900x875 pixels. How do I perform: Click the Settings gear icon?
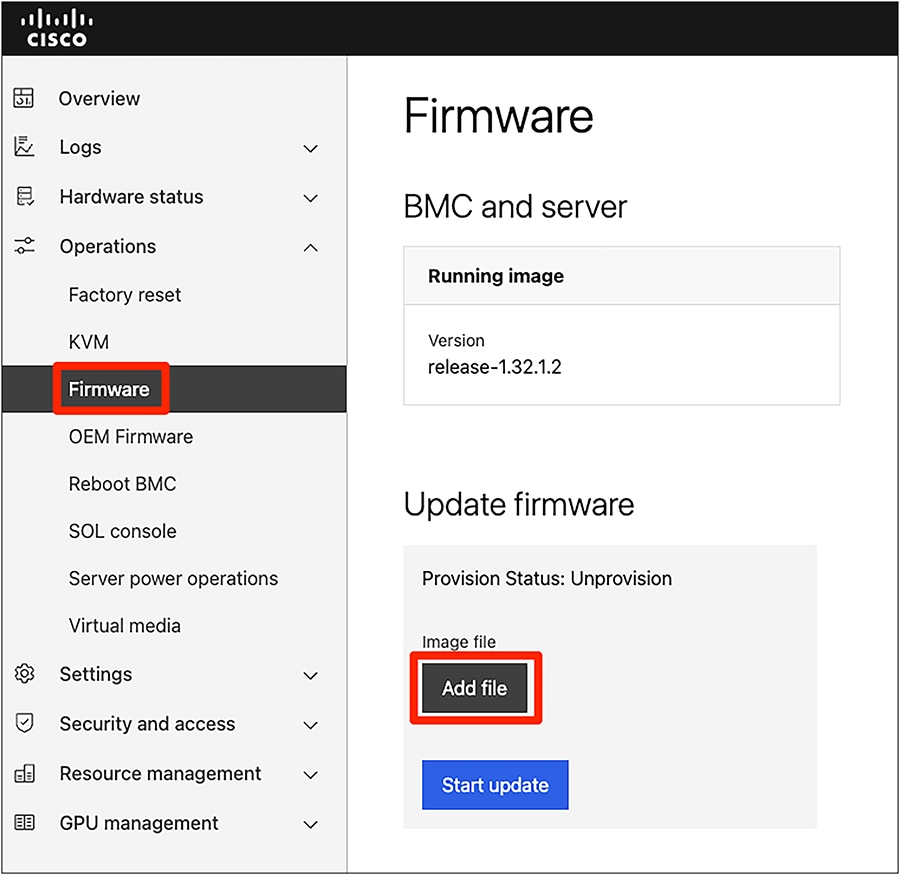click(24, 675)
